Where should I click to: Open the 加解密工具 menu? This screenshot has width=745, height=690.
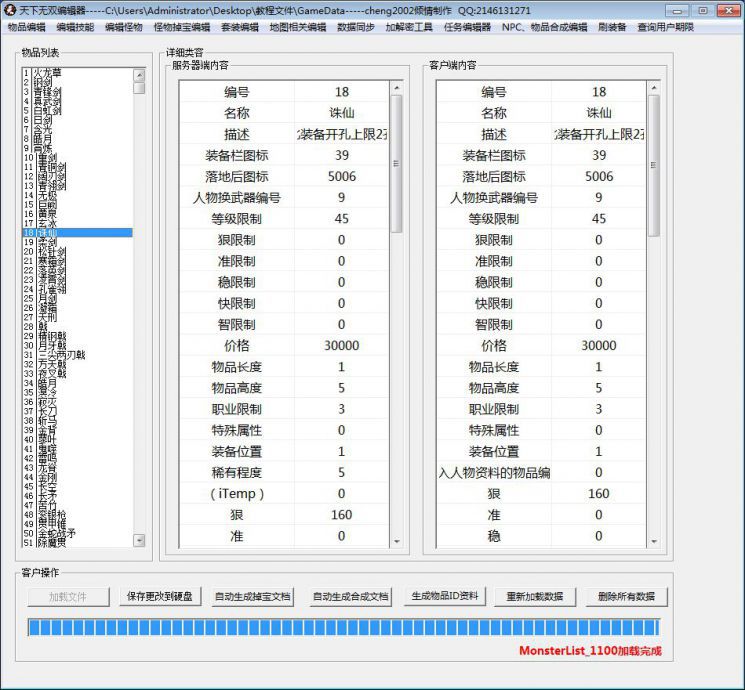(x=409, y=27)
